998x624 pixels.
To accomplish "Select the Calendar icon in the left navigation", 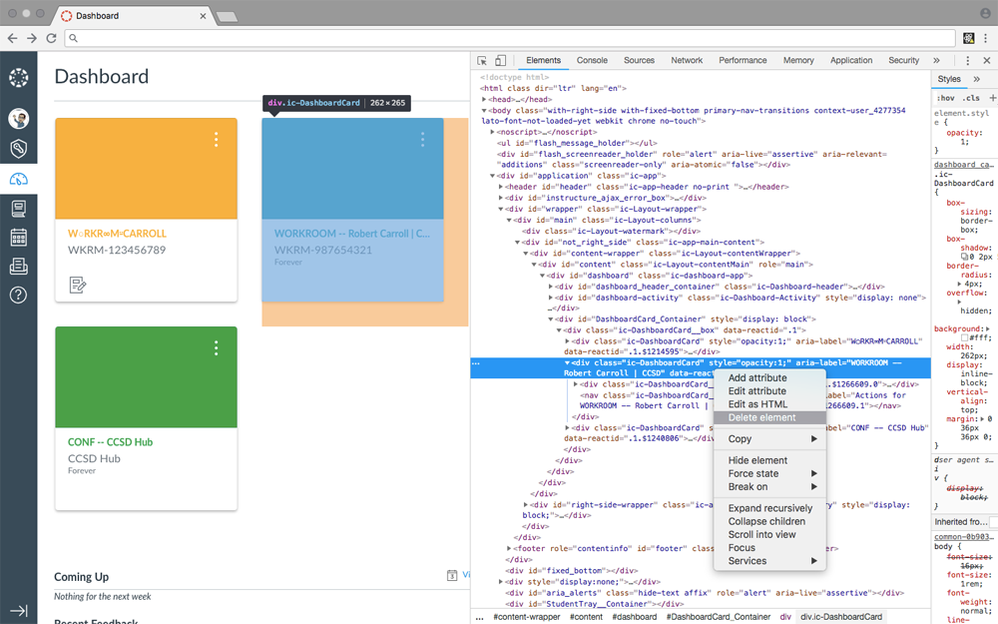I will click(x=18, y=238).
